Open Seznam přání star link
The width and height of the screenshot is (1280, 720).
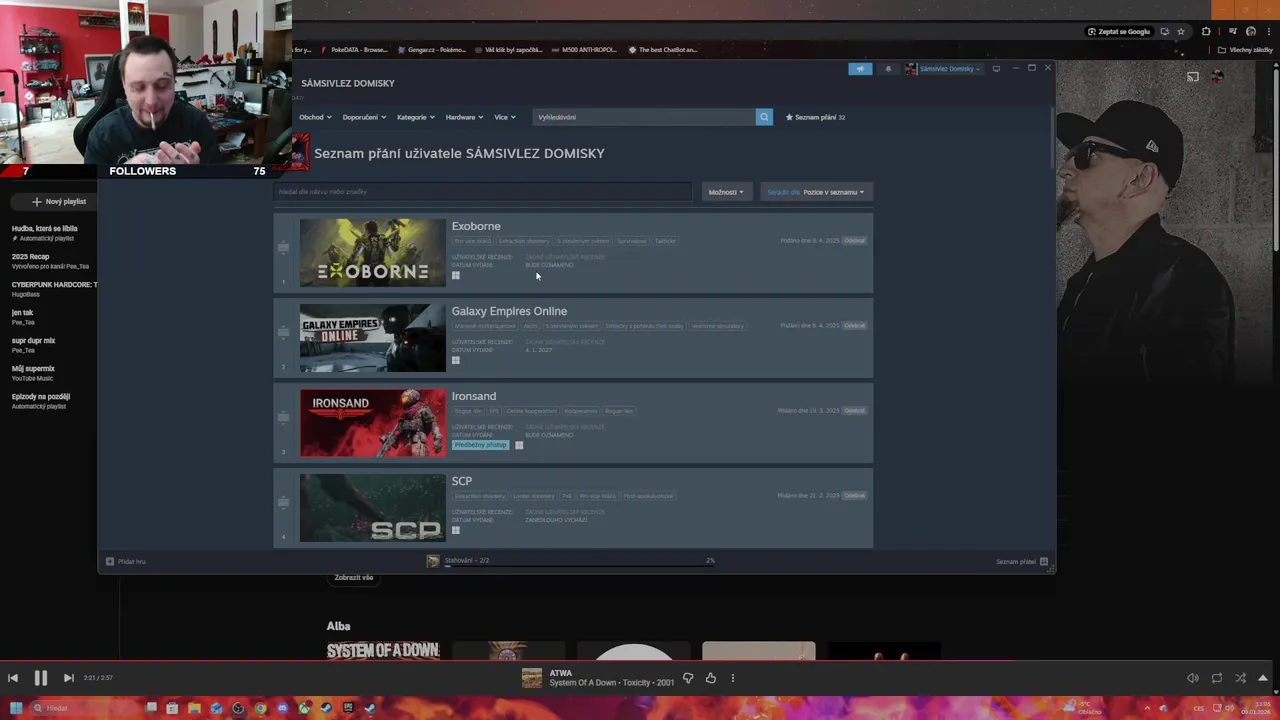coord(815,117)
